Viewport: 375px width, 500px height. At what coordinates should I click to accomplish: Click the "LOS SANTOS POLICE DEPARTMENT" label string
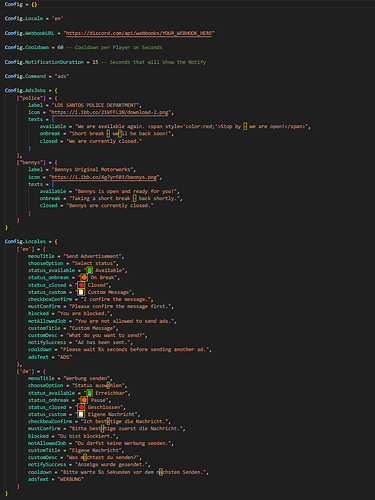coord(96,105)
